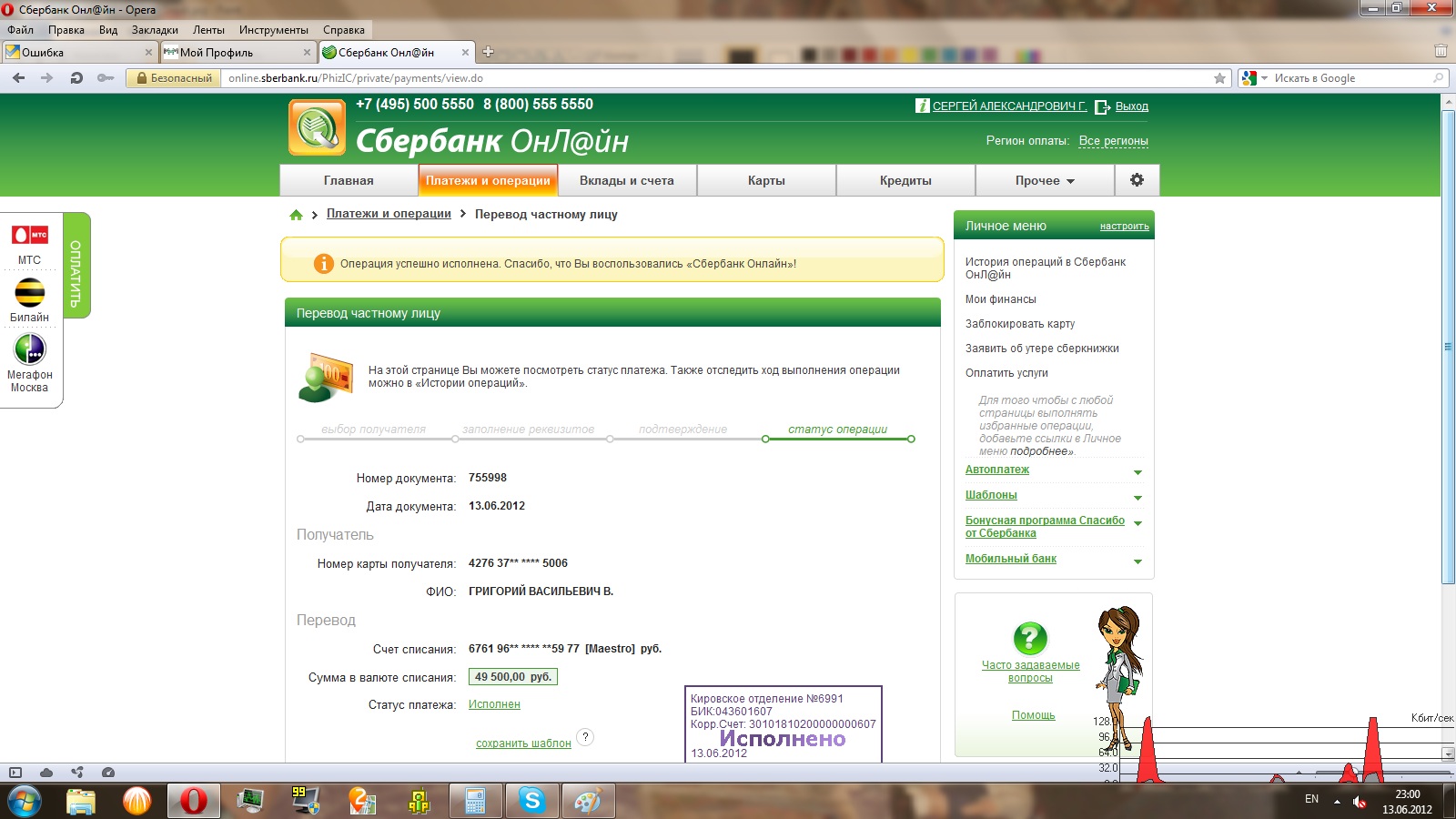Click the Помощь link

click(x=1033, y=715)
